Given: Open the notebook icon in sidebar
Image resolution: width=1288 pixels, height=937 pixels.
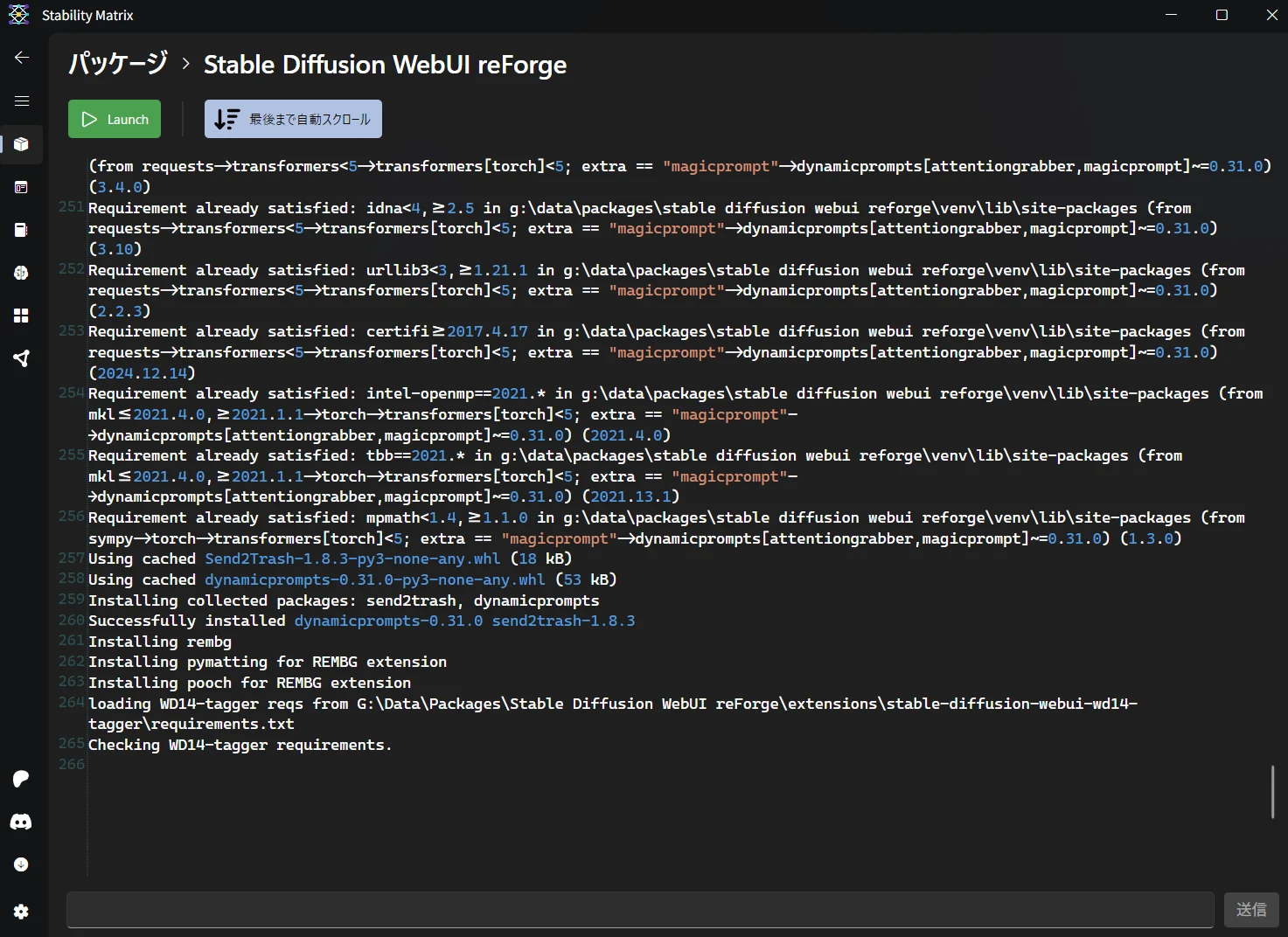Looking at the screenshot, I should (x=22, y=230).
